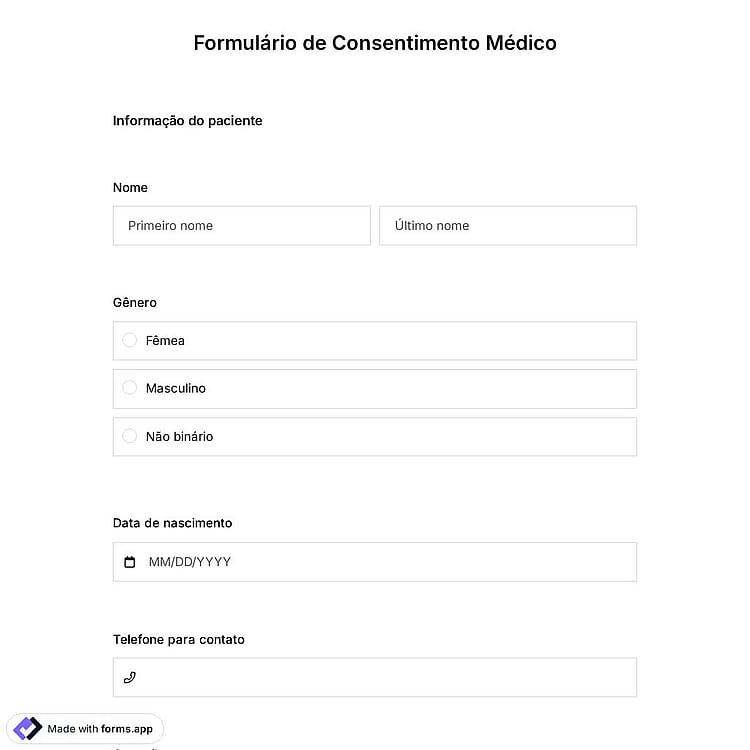This screenshot has height=750, width=750.
Task: Select the Fêmea radio circle
Action: tap(130, 340)
